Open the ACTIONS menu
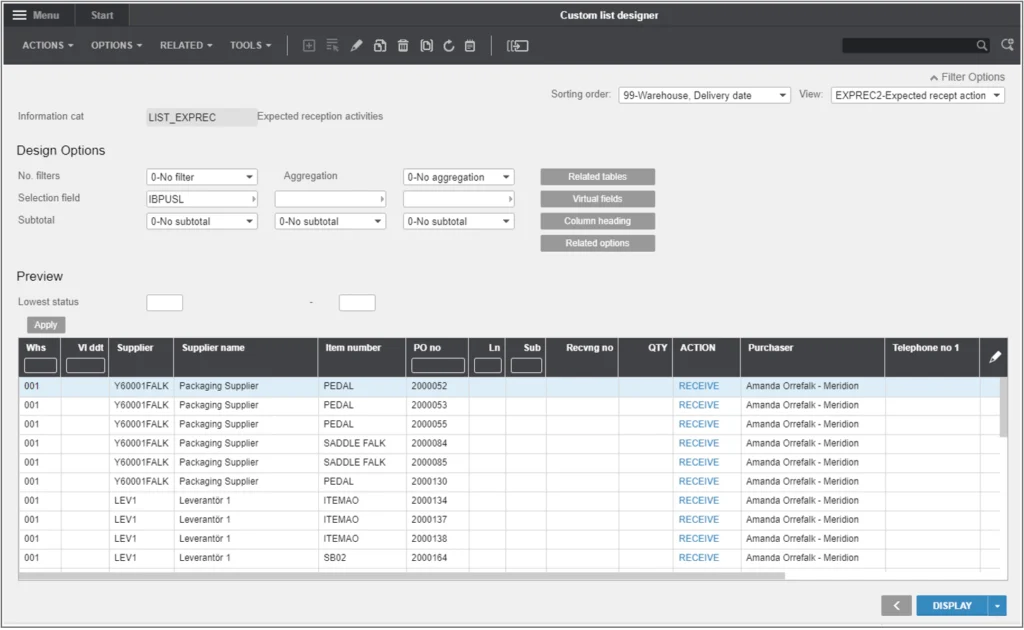 (47, 46)
